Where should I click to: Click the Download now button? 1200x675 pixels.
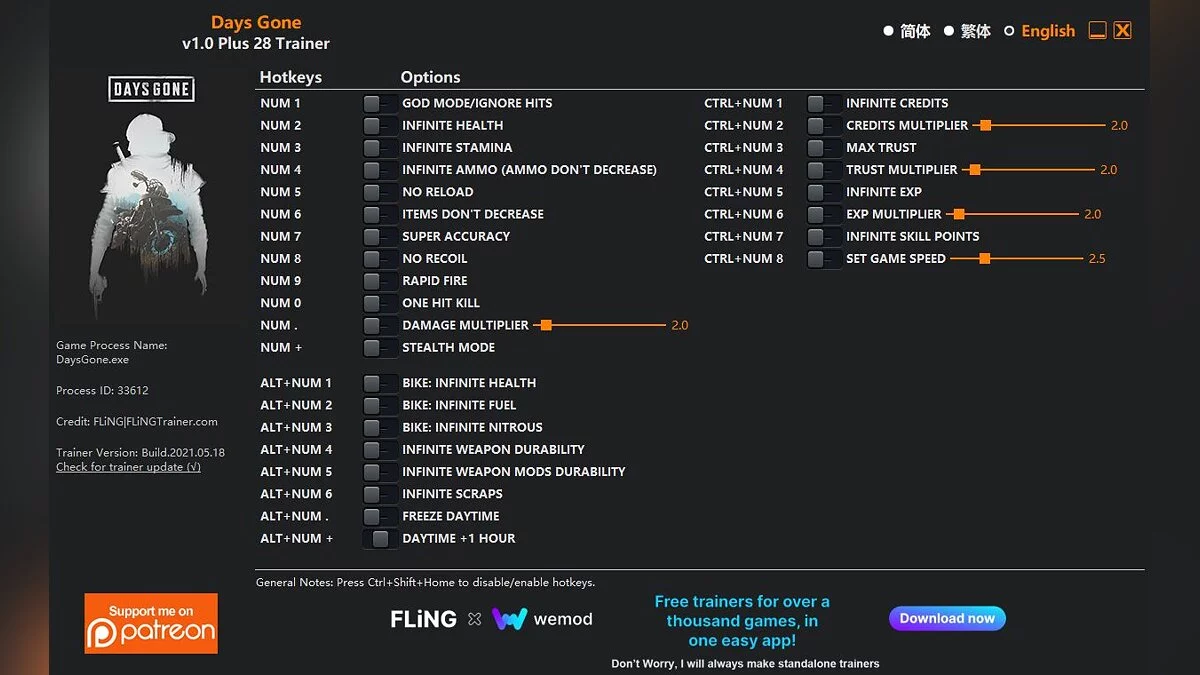[x=947, y=618]
